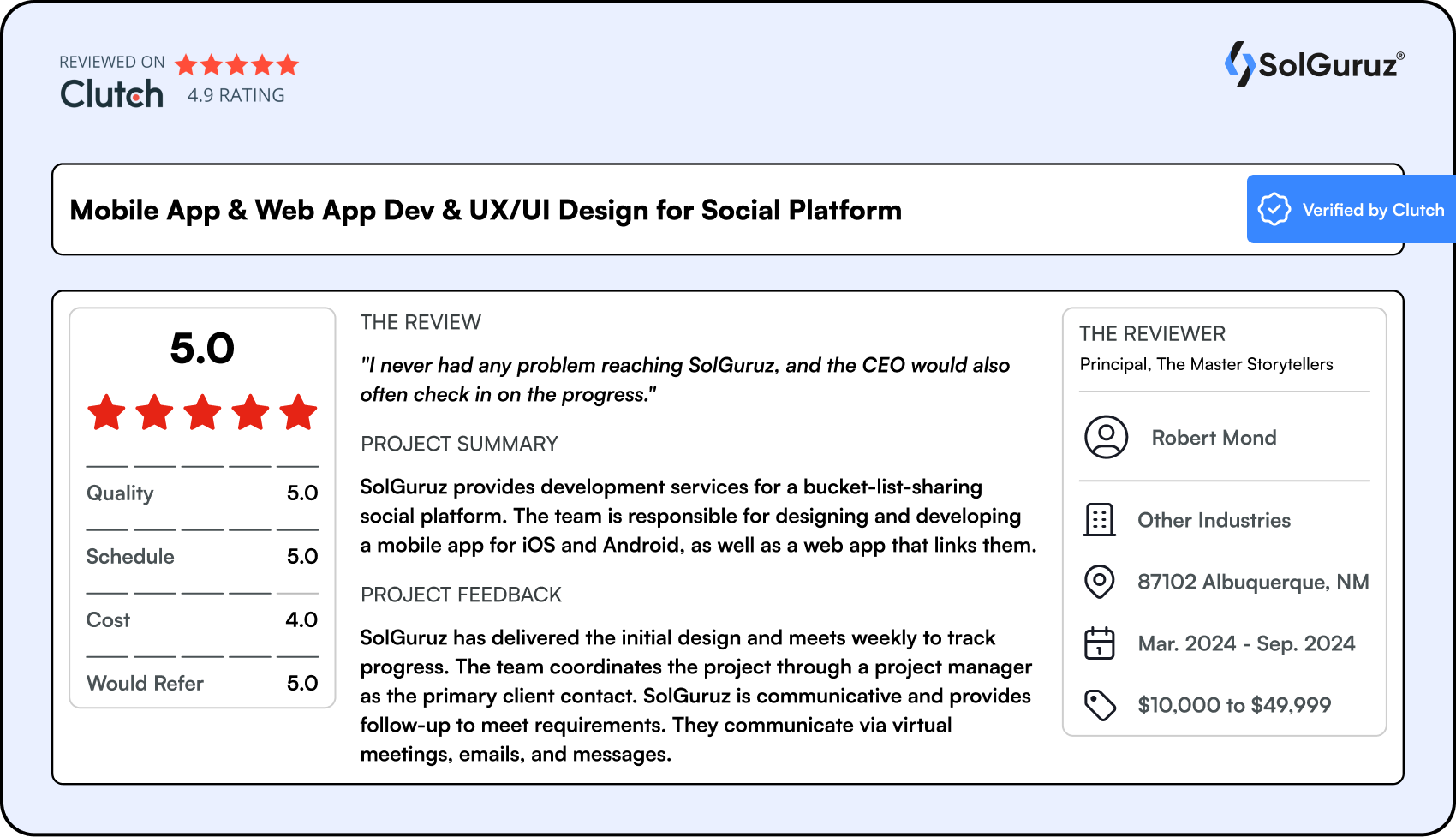The image size is (1456, 837).
Task: Click the Mar. 2024 - Sep. 2024 dates
Action: 1246,643
